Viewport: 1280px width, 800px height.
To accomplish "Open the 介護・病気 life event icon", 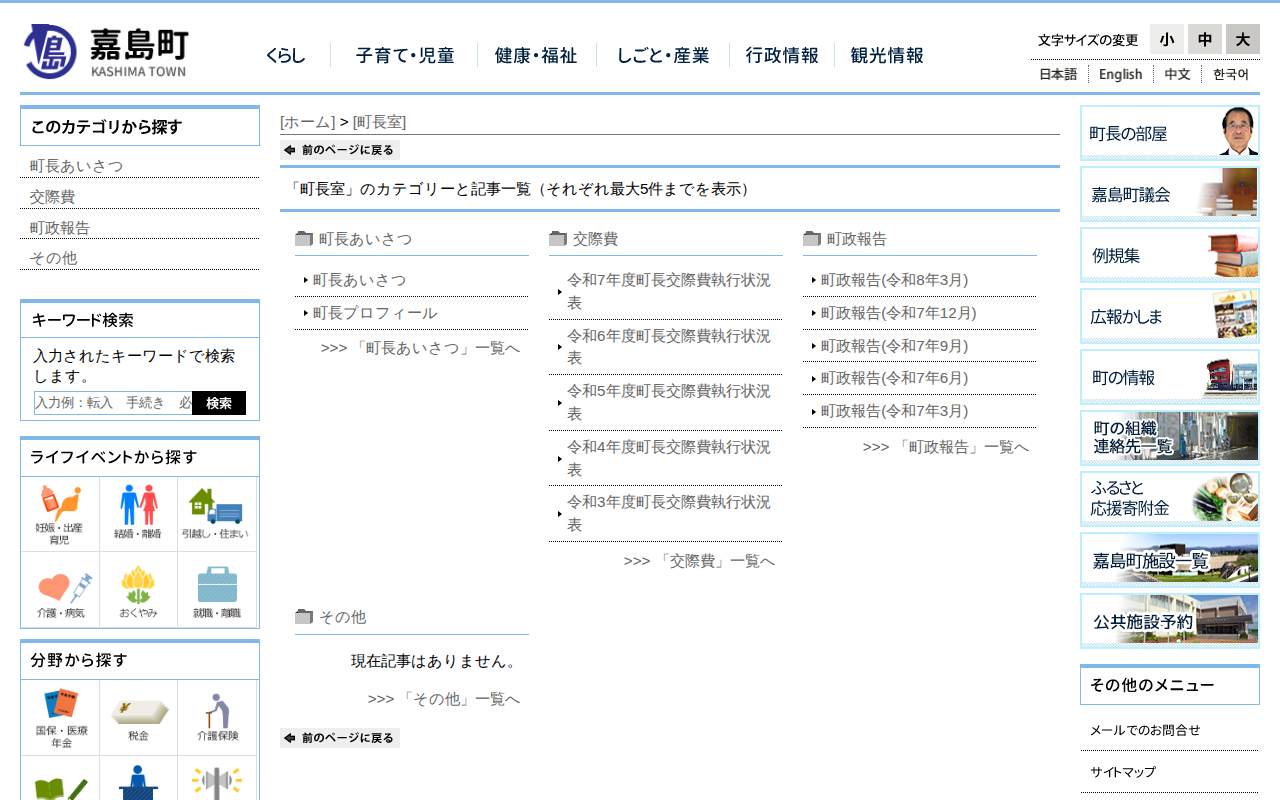I will pyautogui.click(x=60, y=590).
